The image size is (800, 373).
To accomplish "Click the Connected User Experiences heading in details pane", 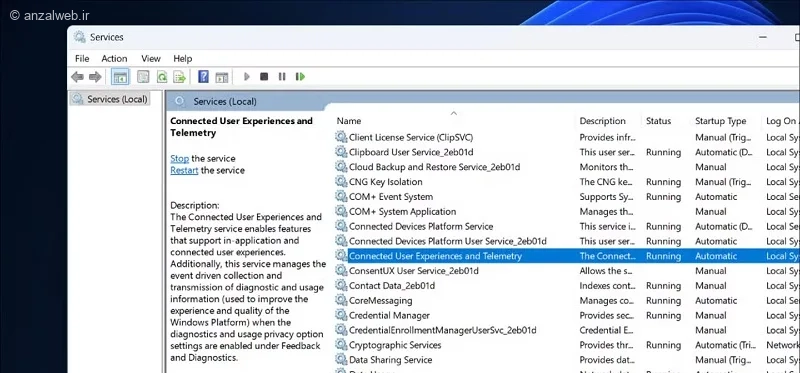I will coord(241,127).
